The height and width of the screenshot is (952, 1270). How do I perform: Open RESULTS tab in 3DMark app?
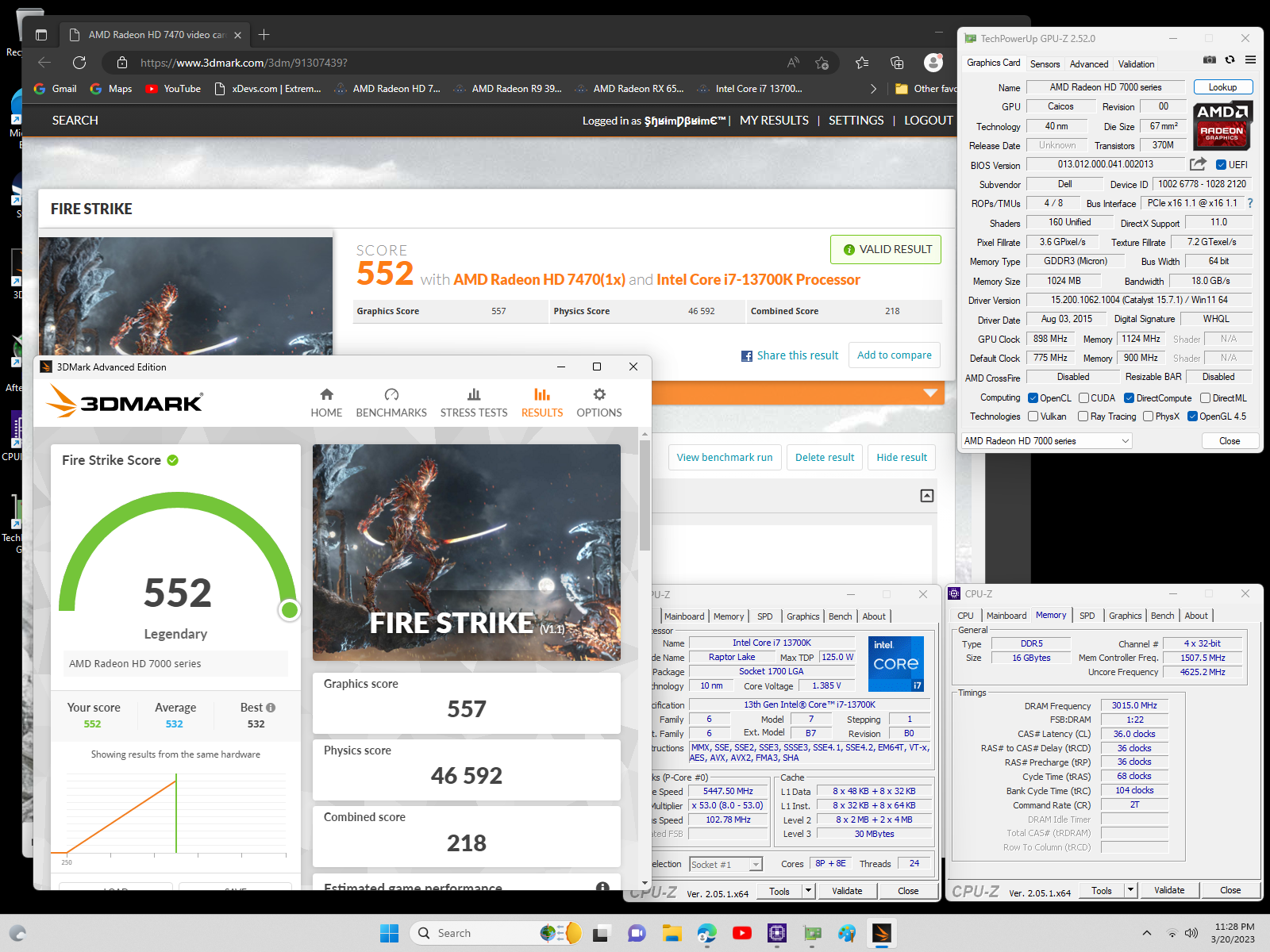coord(542,402)
